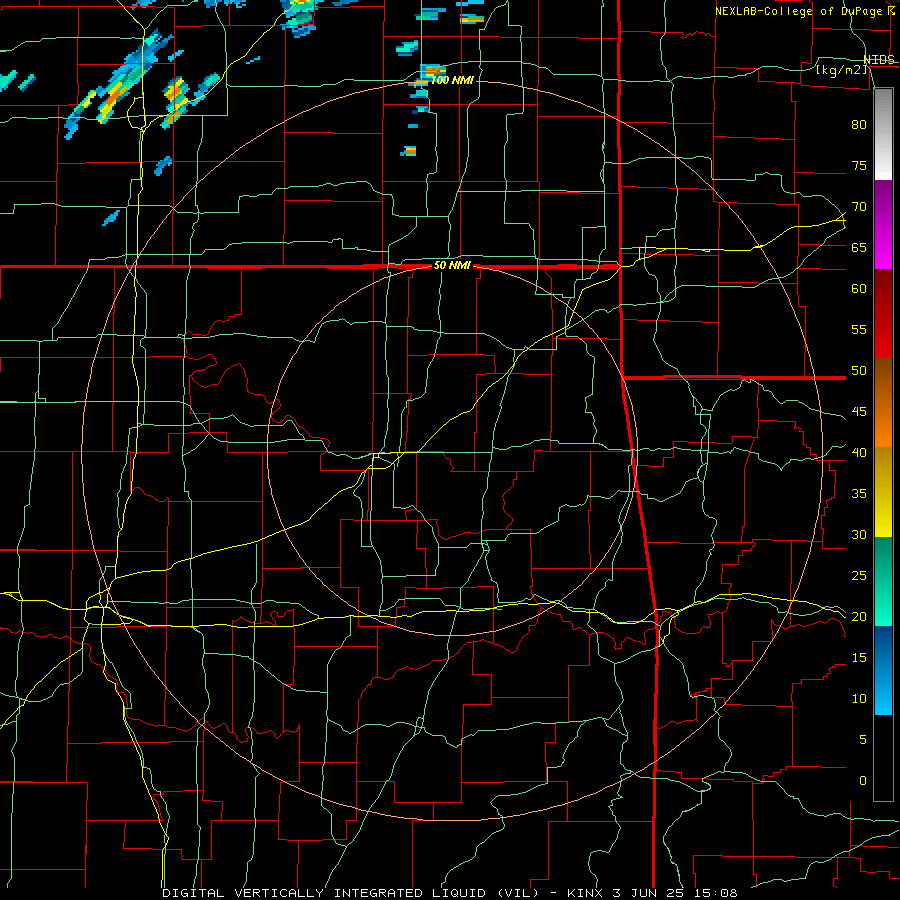Click the kg/m2 units label

[841, 70]
